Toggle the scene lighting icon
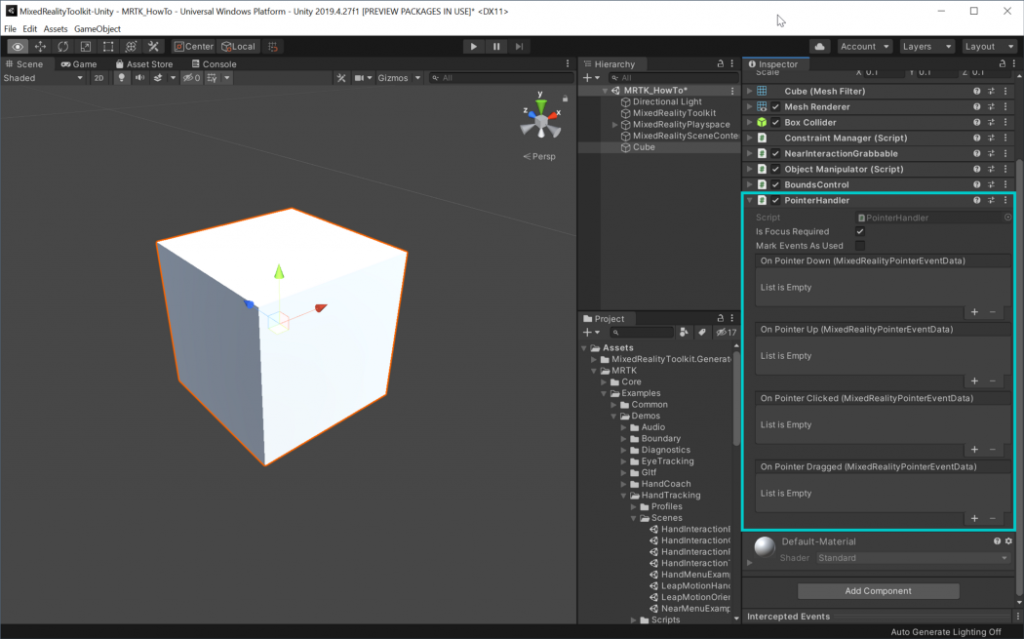The height and width of the screenshot is (639, 1024). (123, 77)
